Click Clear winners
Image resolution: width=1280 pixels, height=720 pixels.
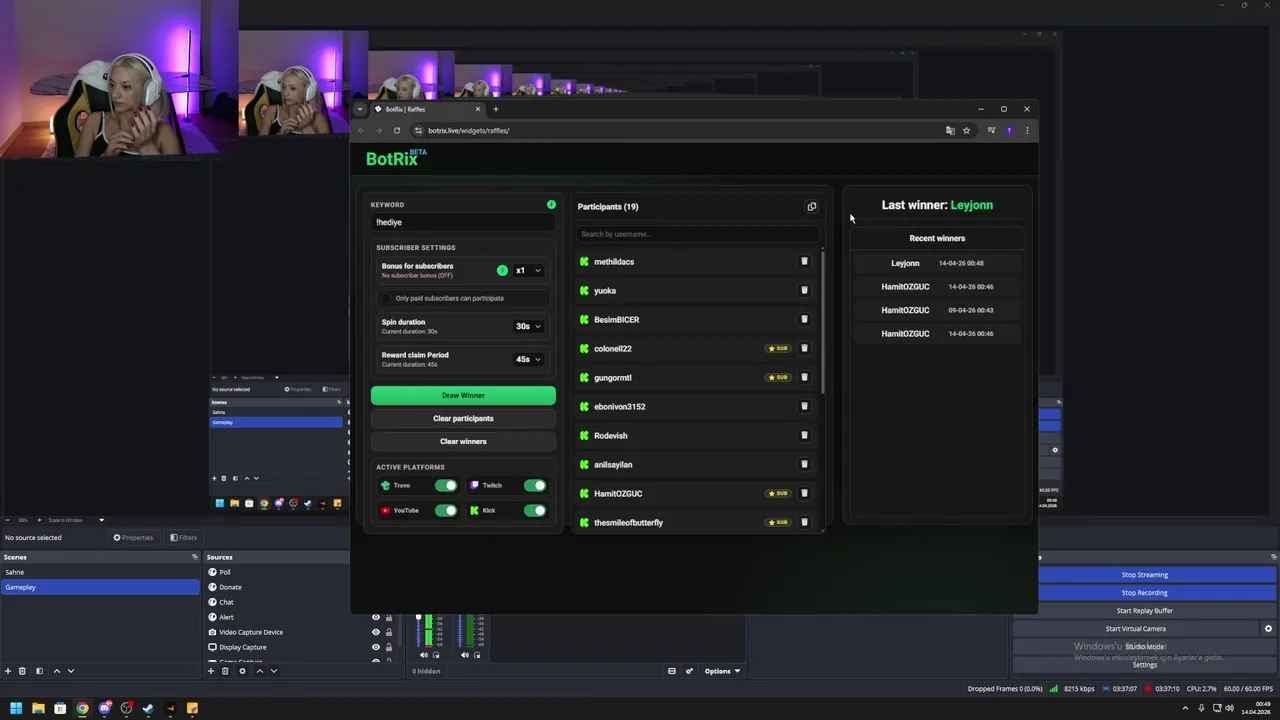463,442
